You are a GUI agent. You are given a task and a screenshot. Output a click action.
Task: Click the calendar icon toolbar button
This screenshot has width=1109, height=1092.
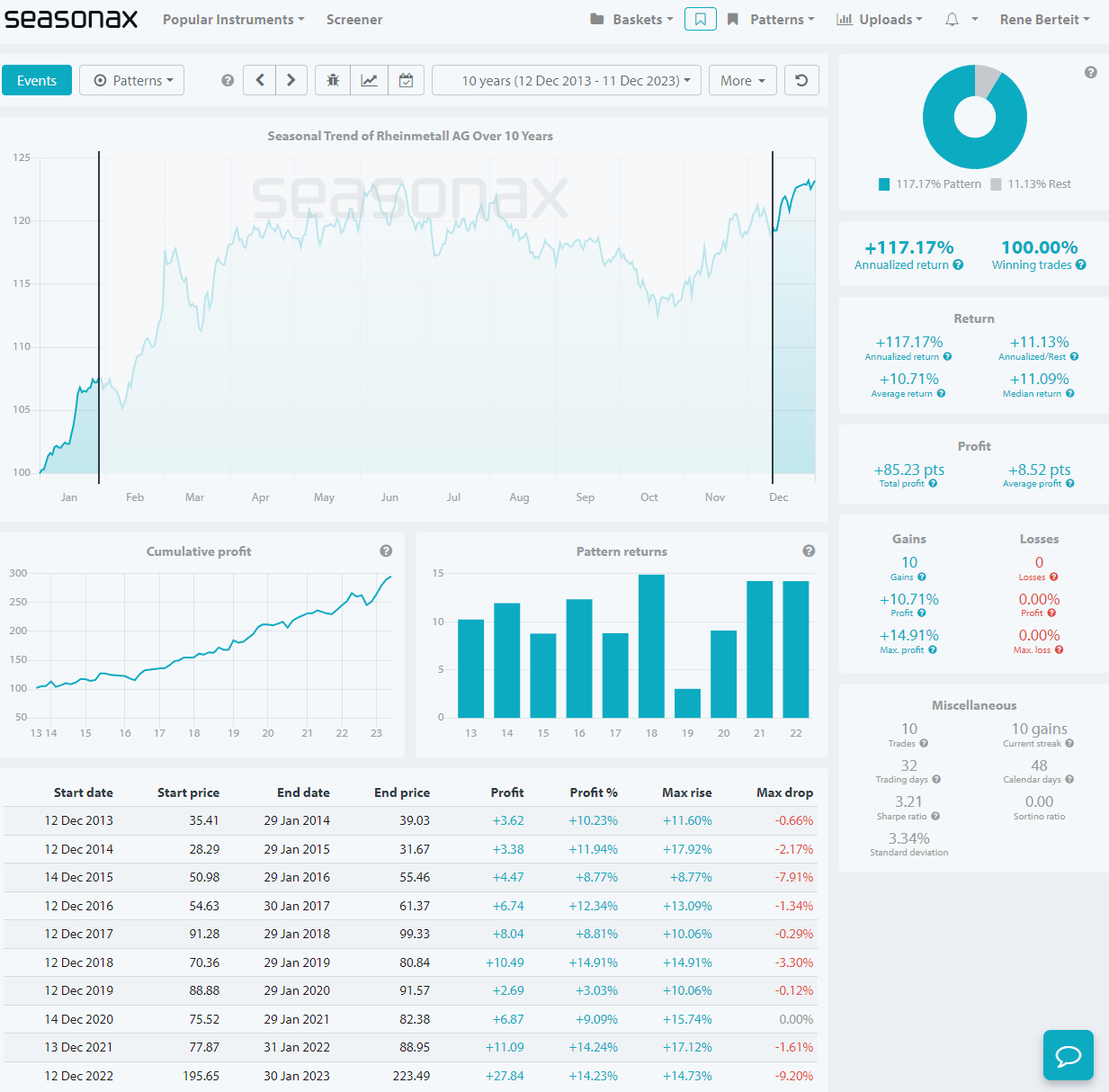(x=407, y=80)
